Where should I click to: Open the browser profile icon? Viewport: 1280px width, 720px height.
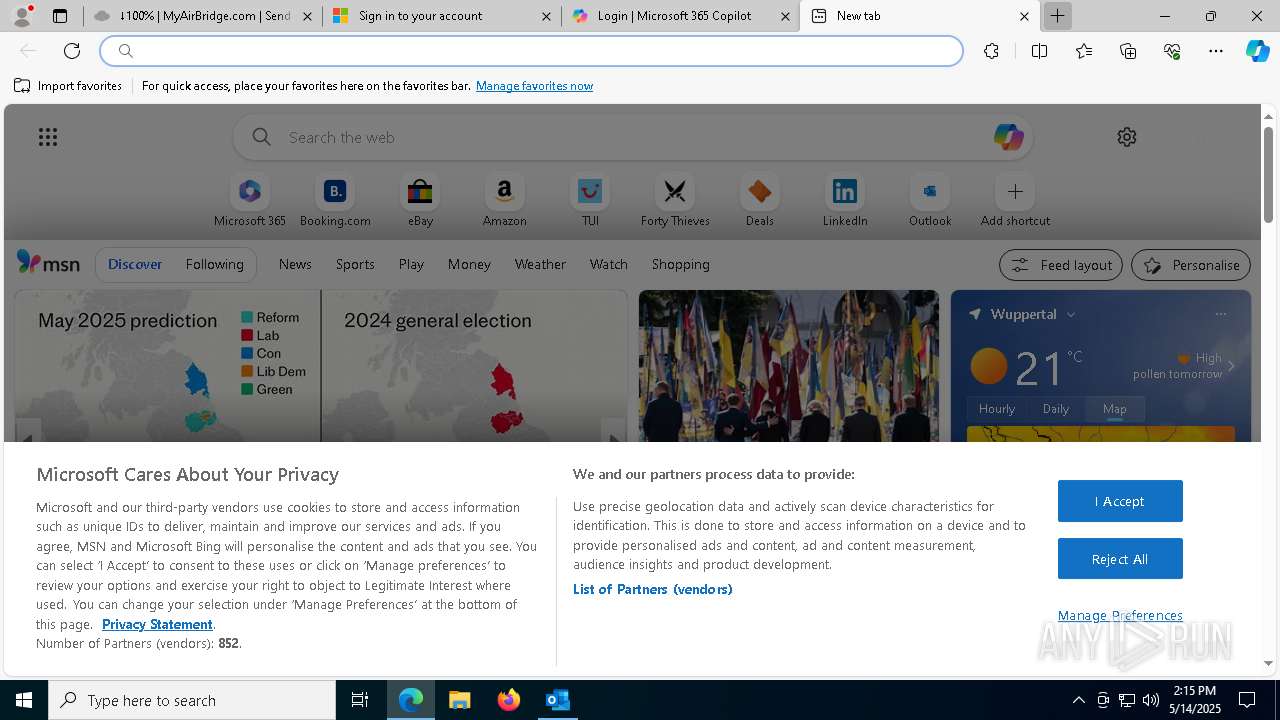pyautogui.click(x=22, y=16)
